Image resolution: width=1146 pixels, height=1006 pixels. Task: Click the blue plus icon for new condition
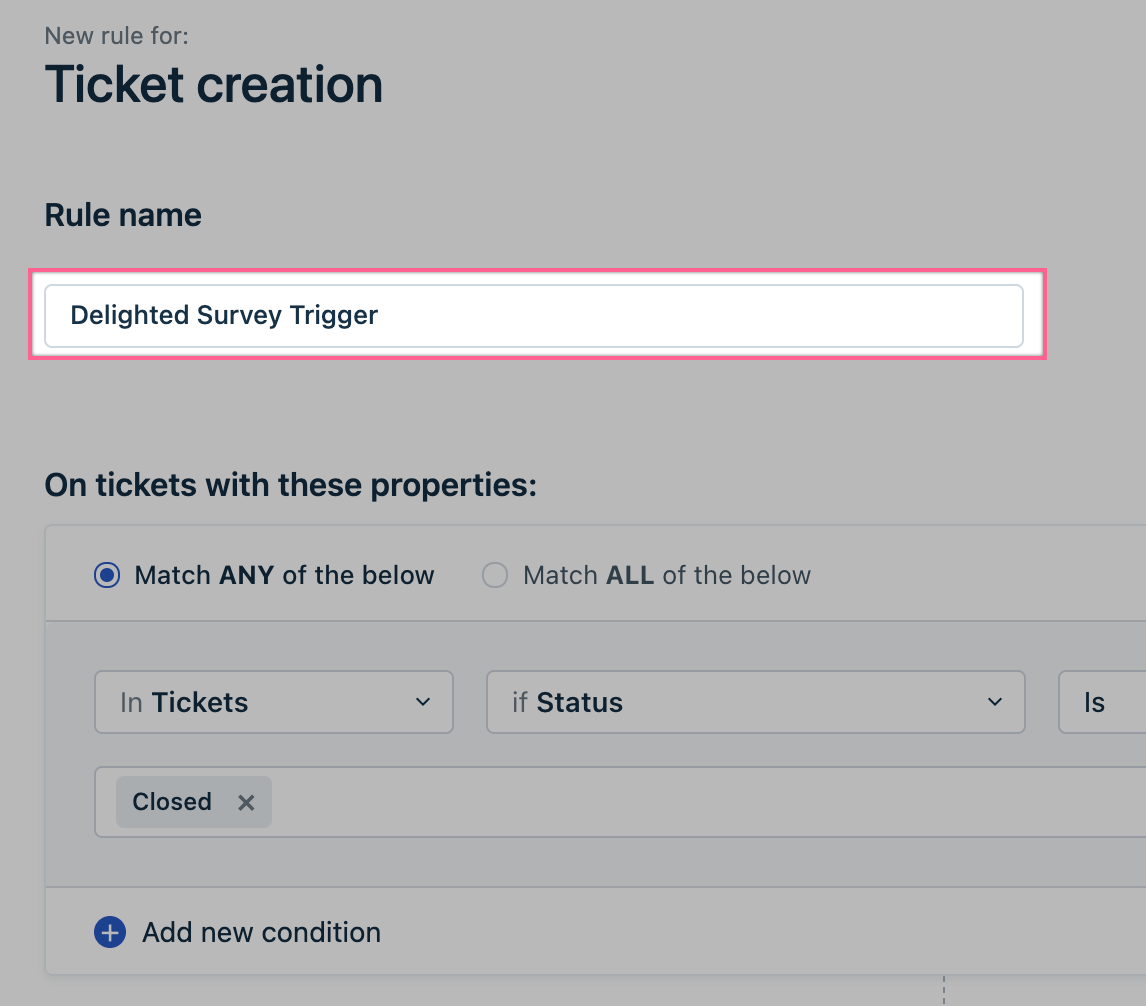[x=109, y=933]
